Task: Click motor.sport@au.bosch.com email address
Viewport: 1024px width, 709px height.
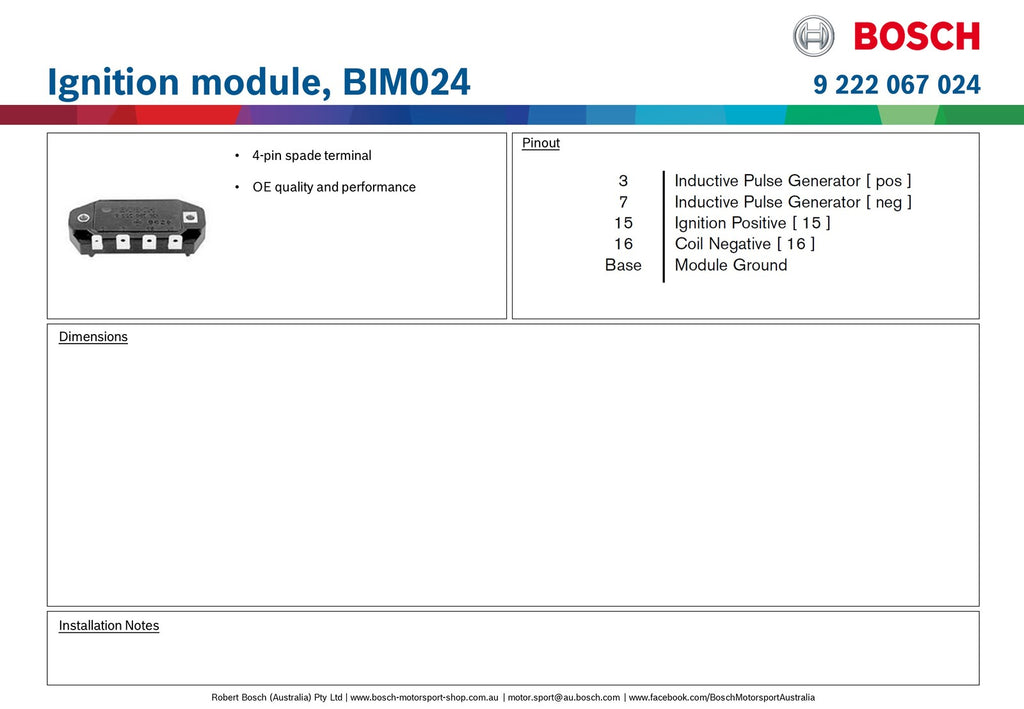Action: [564, 697]
